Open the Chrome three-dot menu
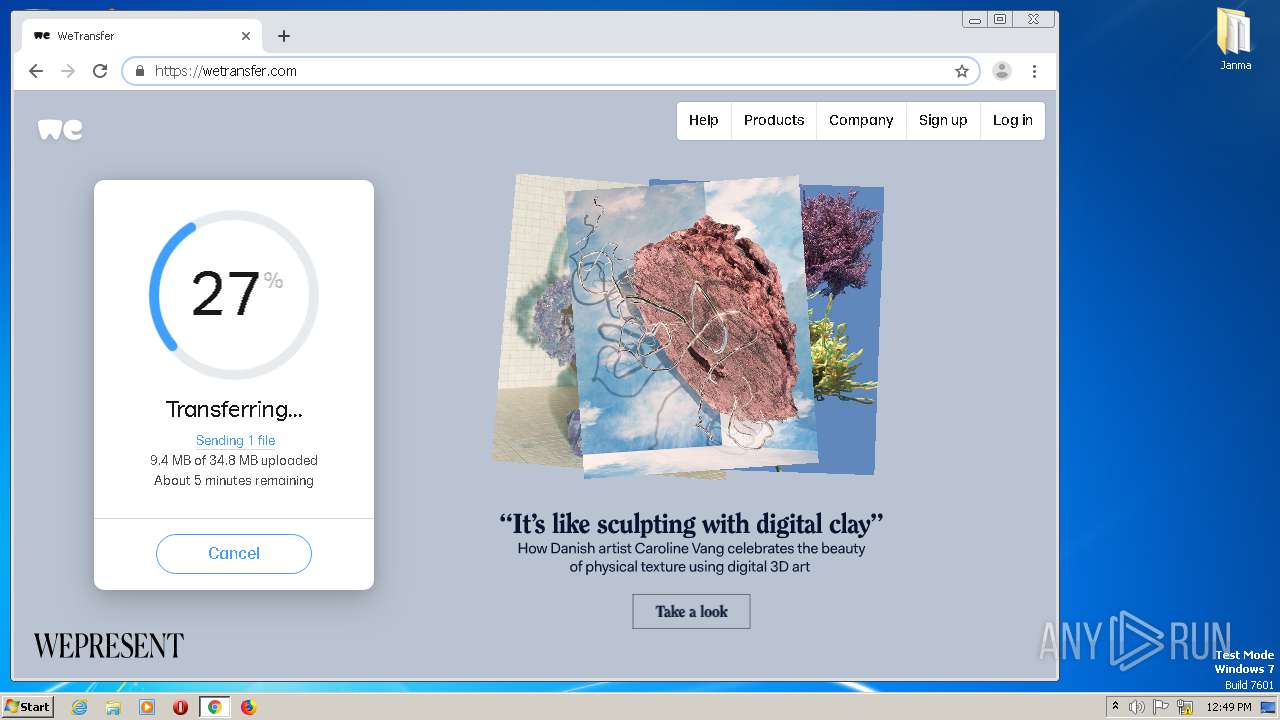1280x720 pixels. [1034, 71]
